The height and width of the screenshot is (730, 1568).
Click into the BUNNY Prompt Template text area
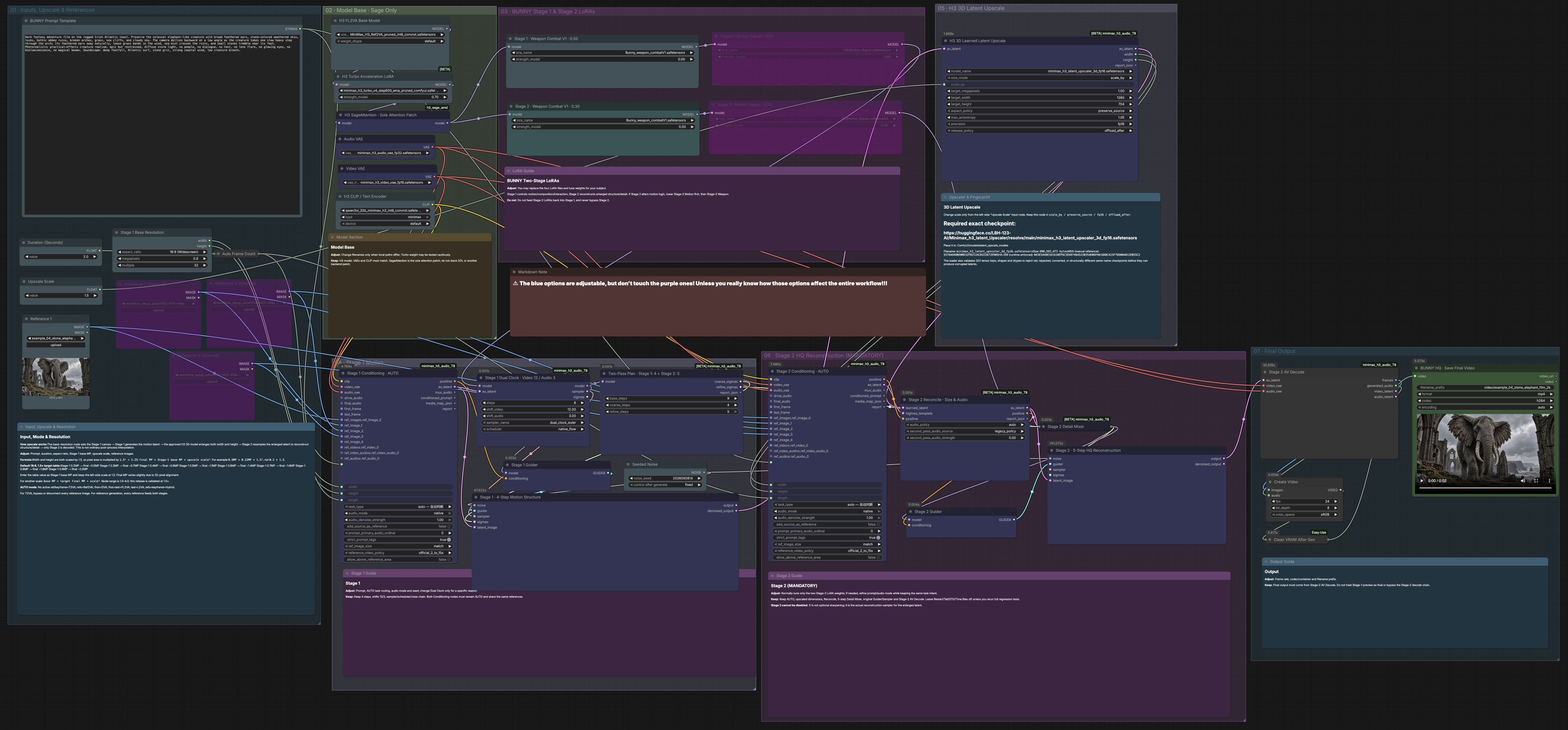(162, 125)
